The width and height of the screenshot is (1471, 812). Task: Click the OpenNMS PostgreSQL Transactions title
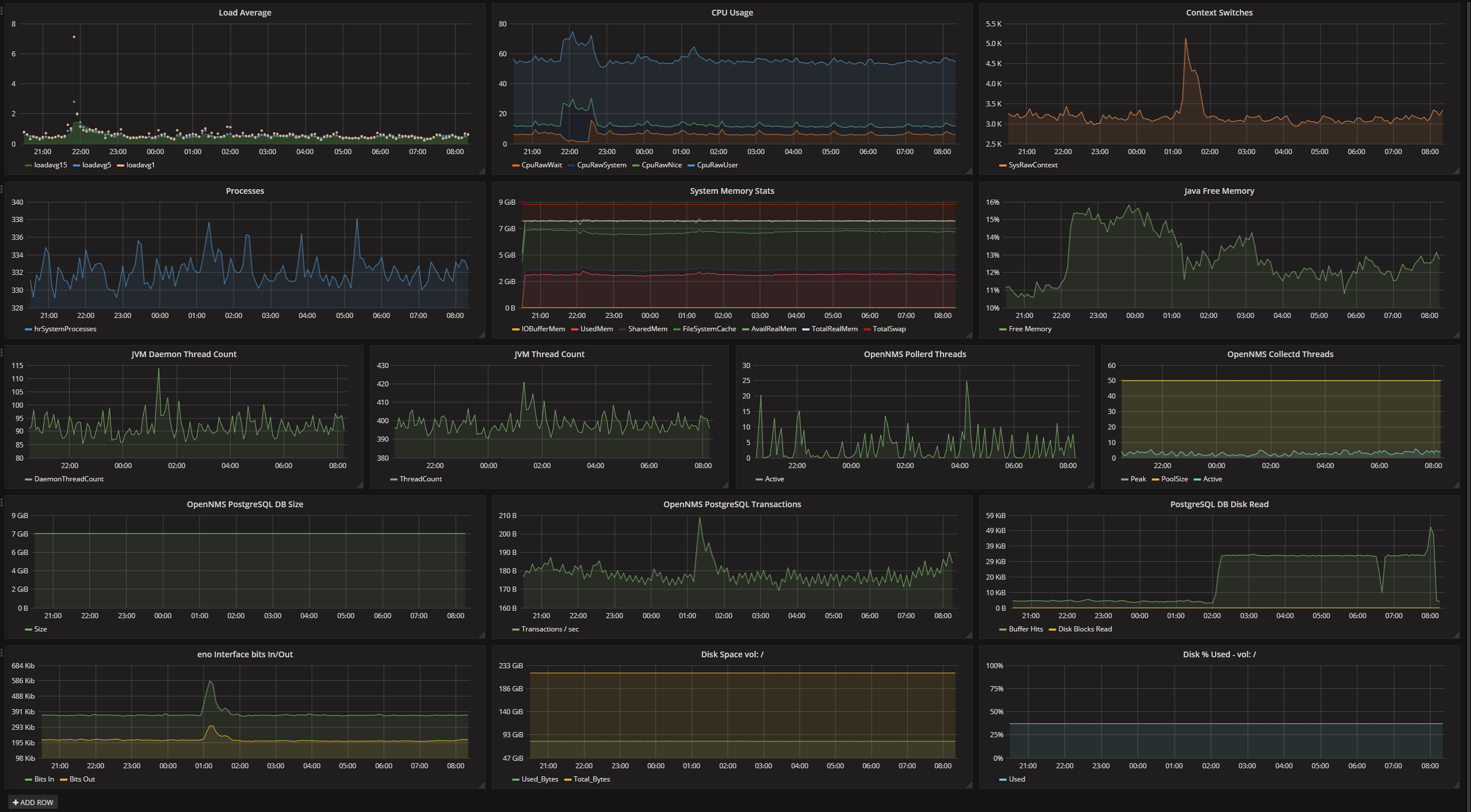click(732, 504)
